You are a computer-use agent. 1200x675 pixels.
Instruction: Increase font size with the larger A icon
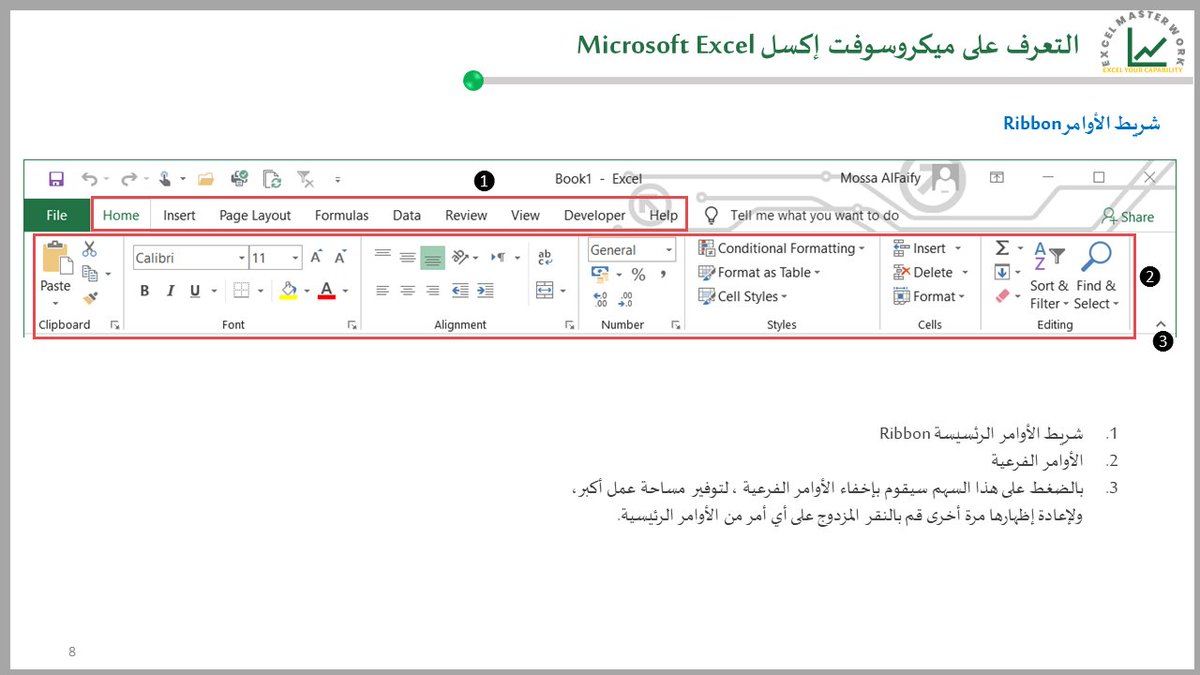point(316,258)
